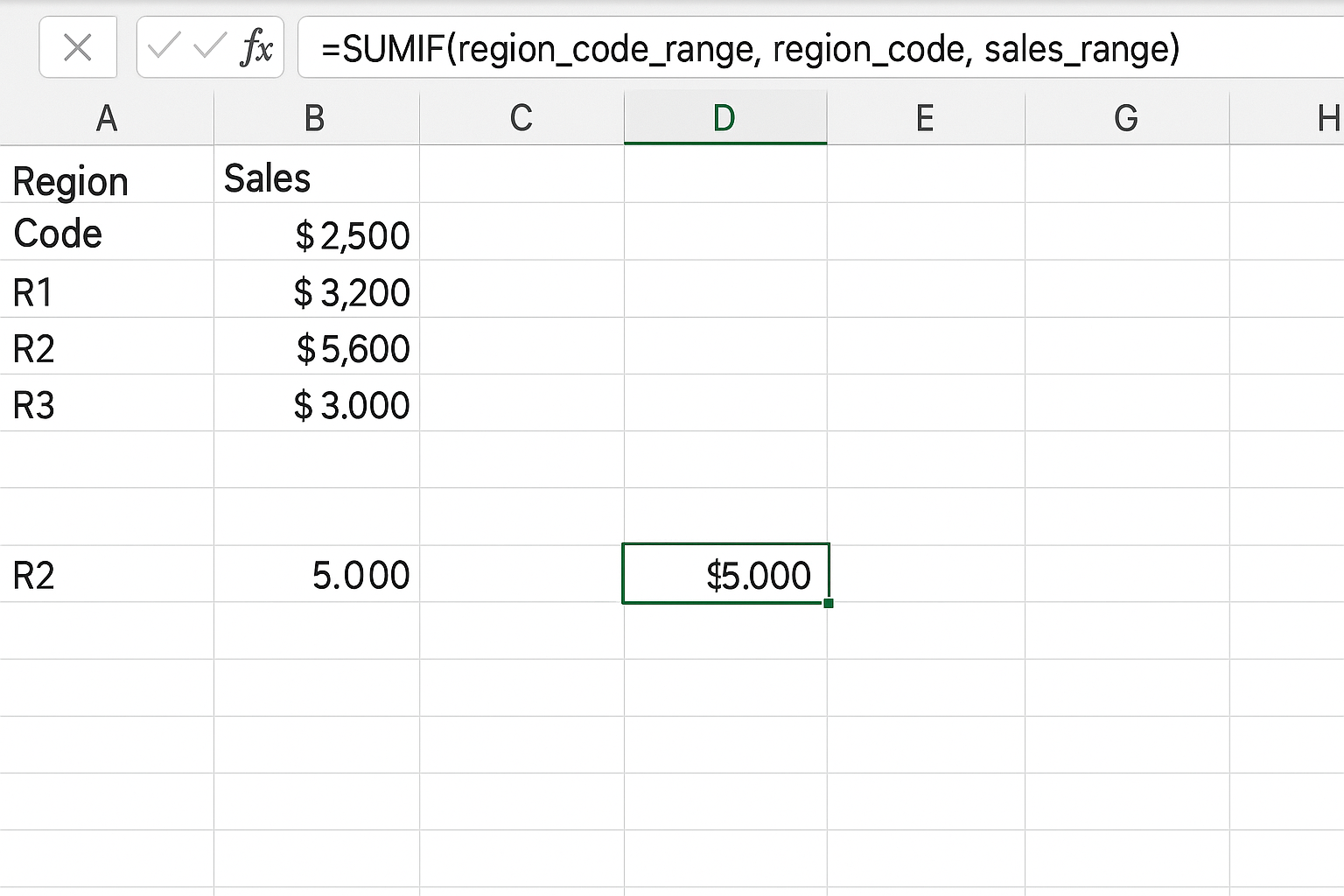Select column E header
Image resolution: width=1344 pixels, height=896 pixels.
pos(926,118)
